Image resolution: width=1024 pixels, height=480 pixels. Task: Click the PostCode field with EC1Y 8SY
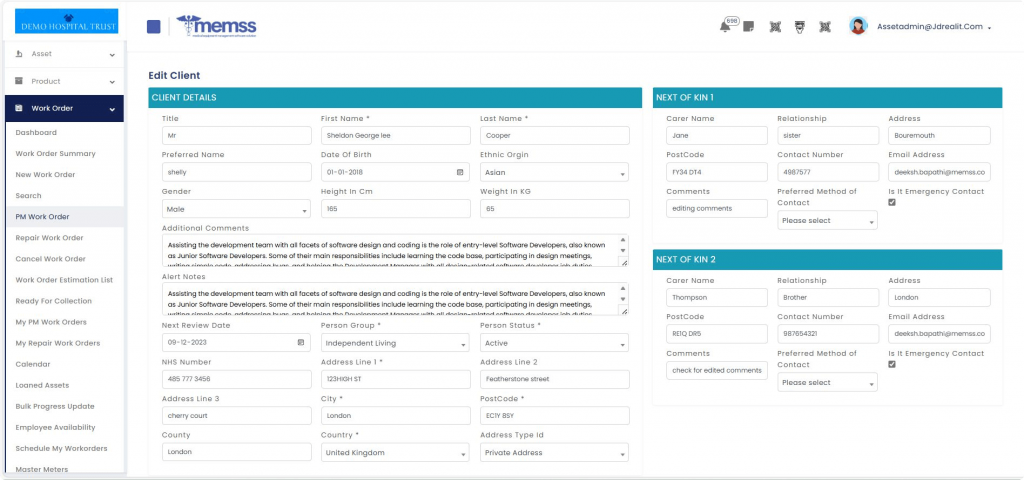tap(554, 416)
